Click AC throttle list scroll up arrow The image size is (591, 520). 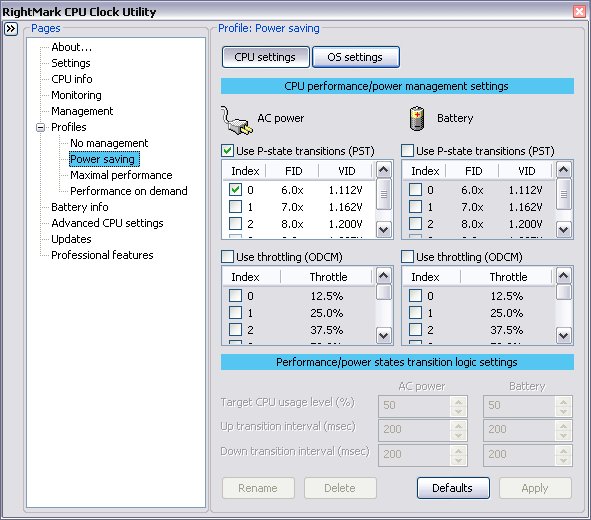tap(384, 276)
